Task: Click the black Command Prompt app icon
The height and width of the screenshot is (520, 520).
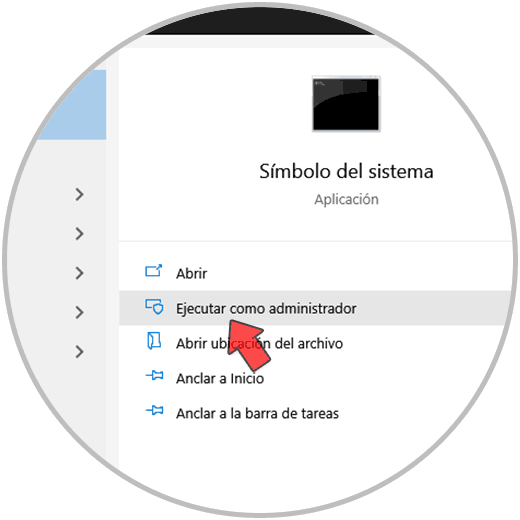Action: (x=346, y=104)
